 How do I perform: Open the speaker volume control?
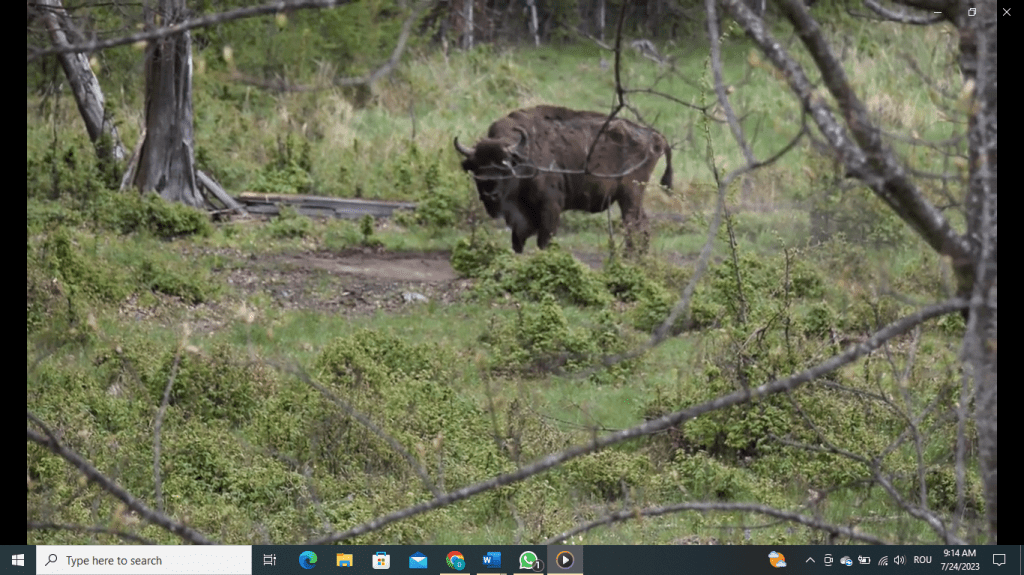click(899, 560)
